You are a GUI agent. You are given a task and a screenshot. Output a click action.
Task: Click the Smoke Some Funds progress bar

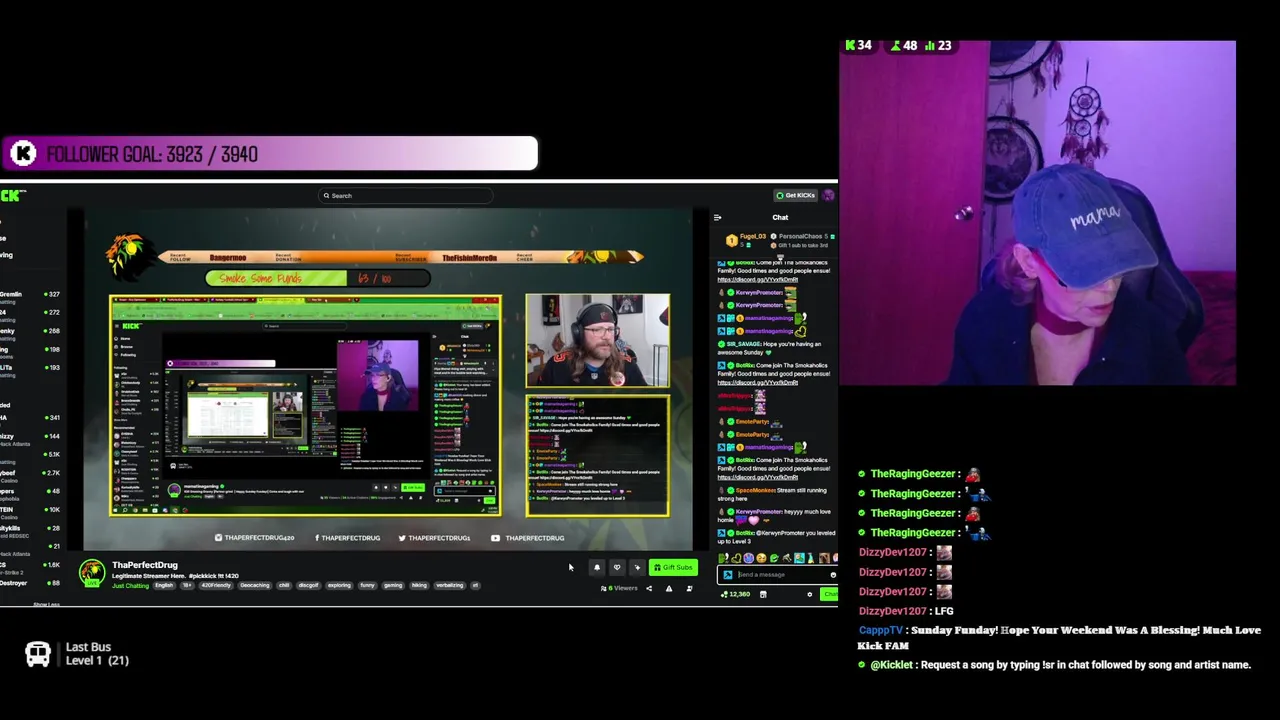click(x=318, y=279)
